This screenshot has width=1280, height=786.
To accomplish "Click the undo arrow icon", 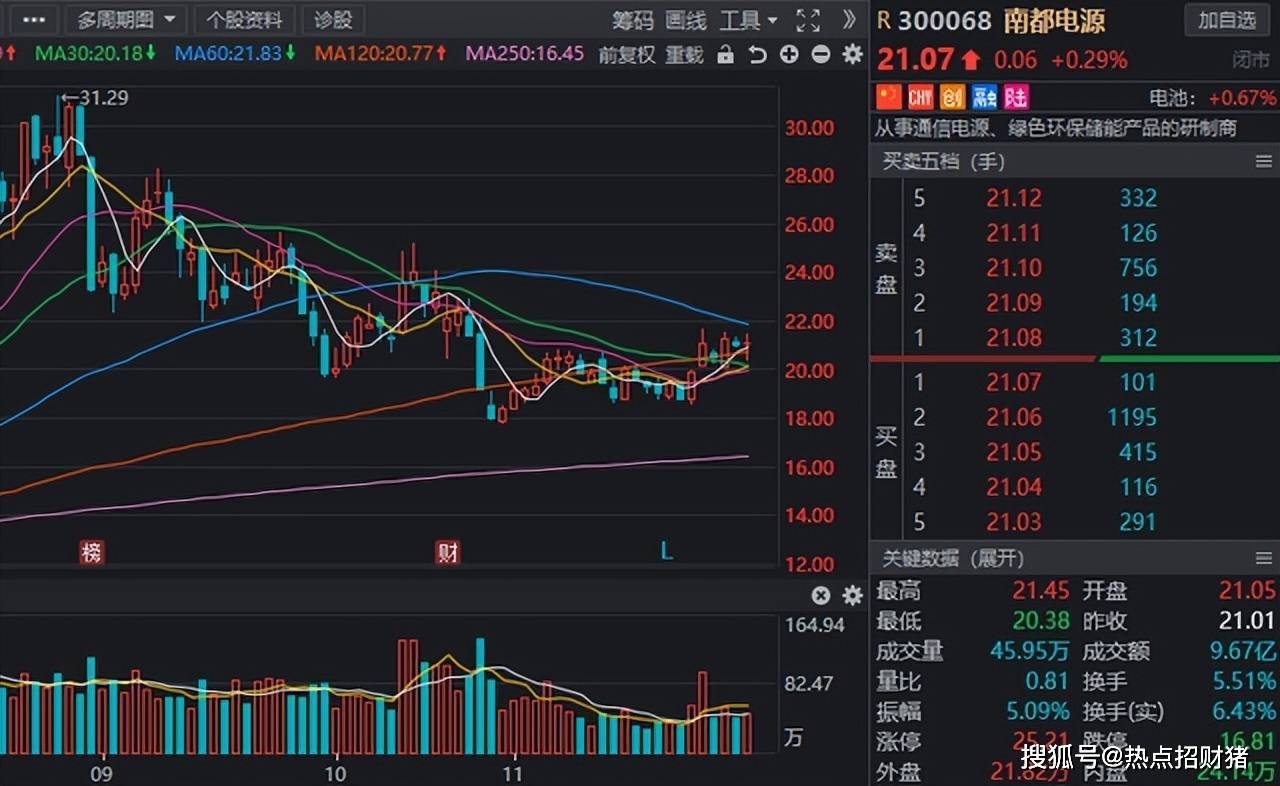I will 757,54.
